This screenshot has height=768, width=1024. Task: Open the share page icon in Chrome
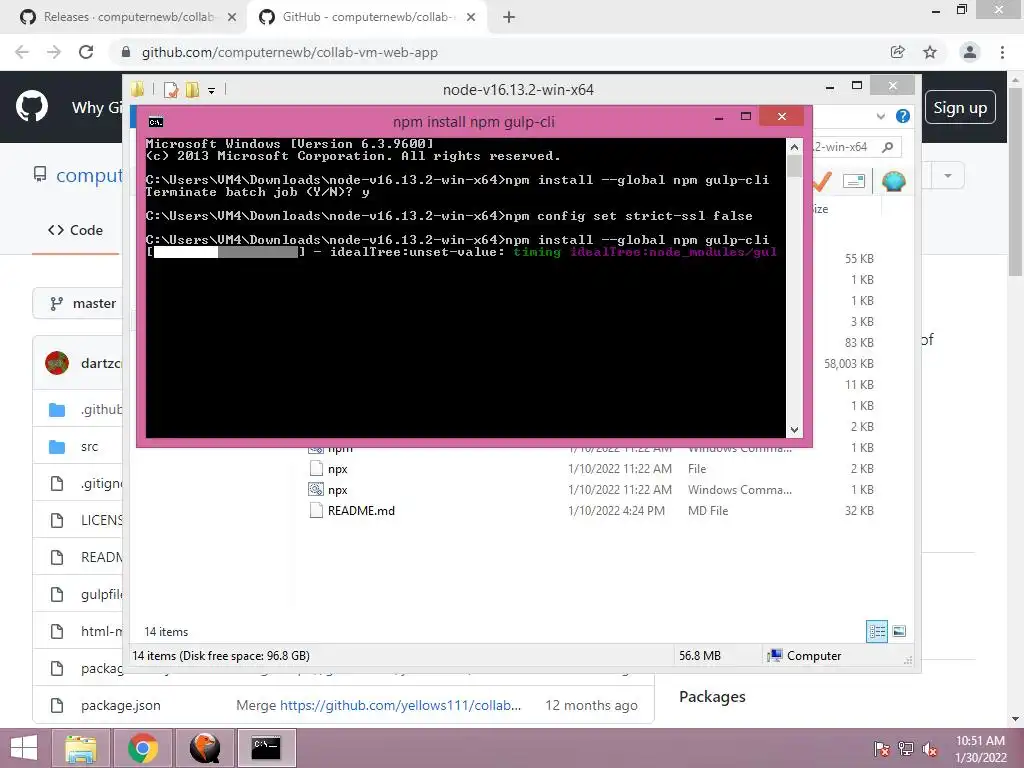tap(898, 52)
